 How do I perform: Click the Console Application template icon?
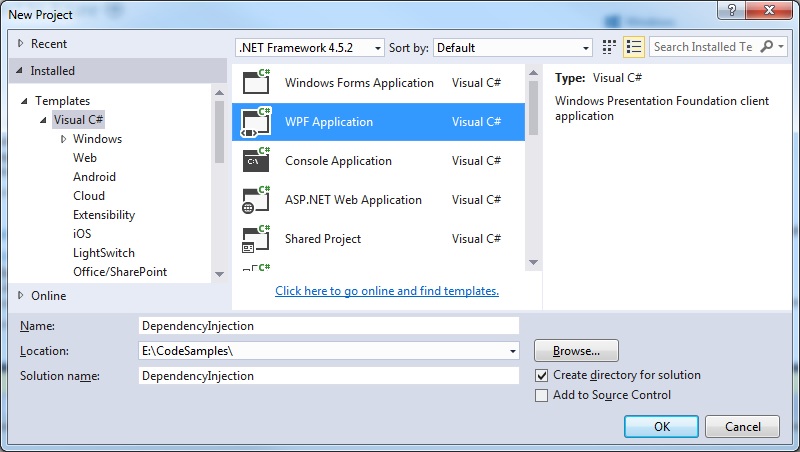coord(256,160)
